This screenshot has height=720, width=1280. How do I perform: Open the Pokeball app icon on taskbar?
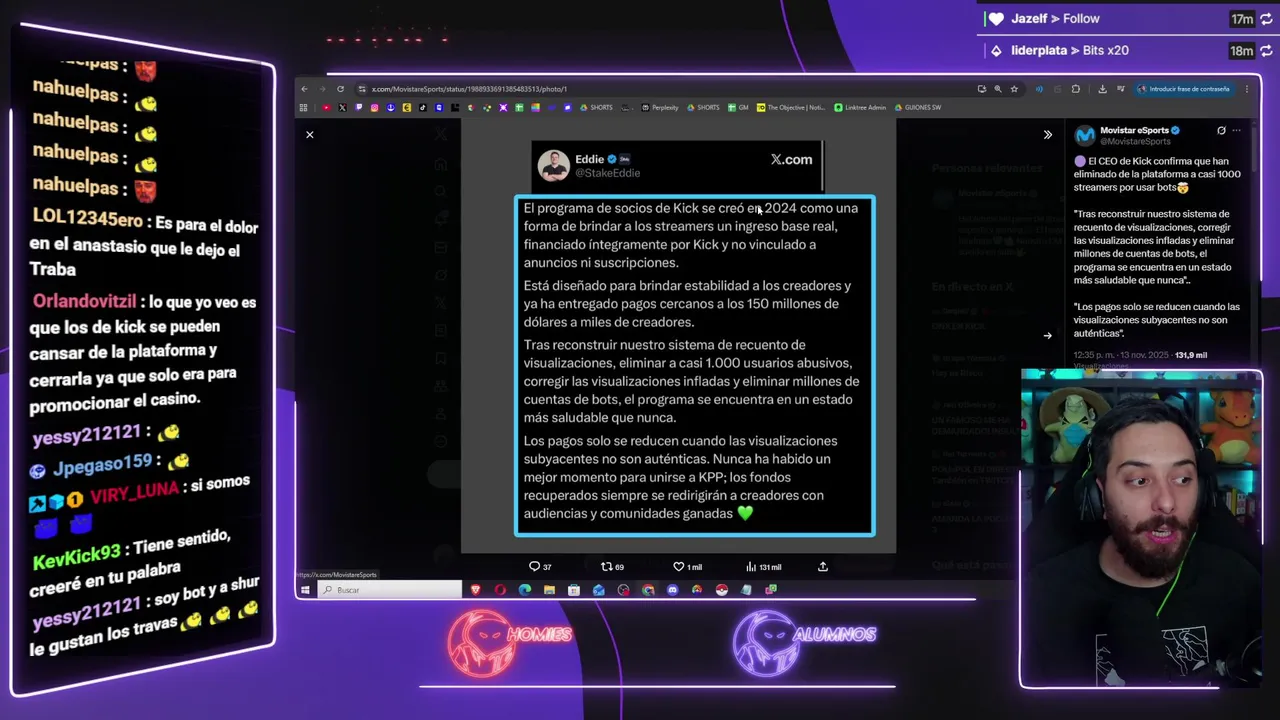[x=721, y=590]
